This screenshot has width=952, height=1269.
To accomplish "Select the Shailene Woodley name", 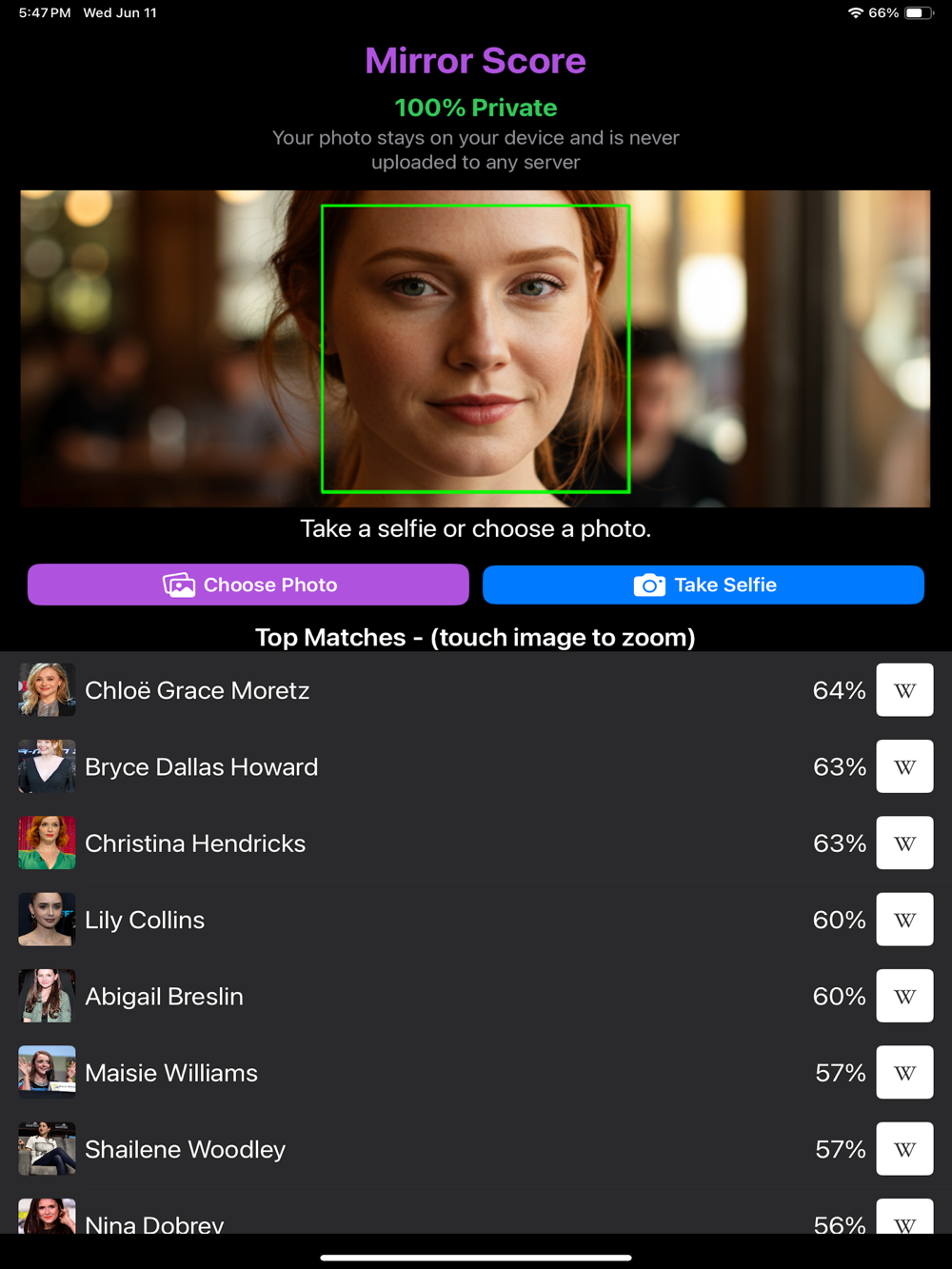I will pos(185,1150).
